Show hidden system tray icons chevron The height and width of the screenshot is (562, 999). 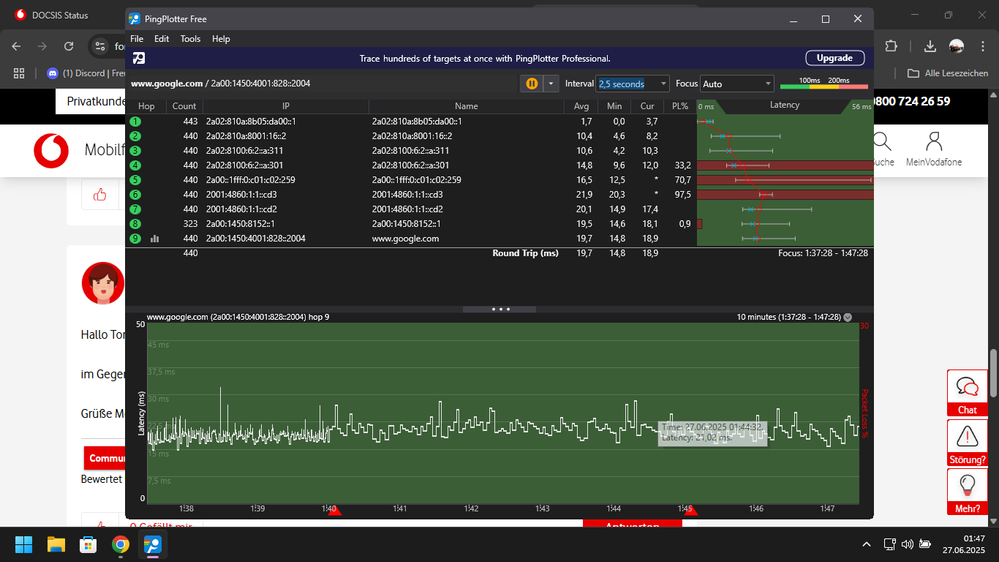866,544
